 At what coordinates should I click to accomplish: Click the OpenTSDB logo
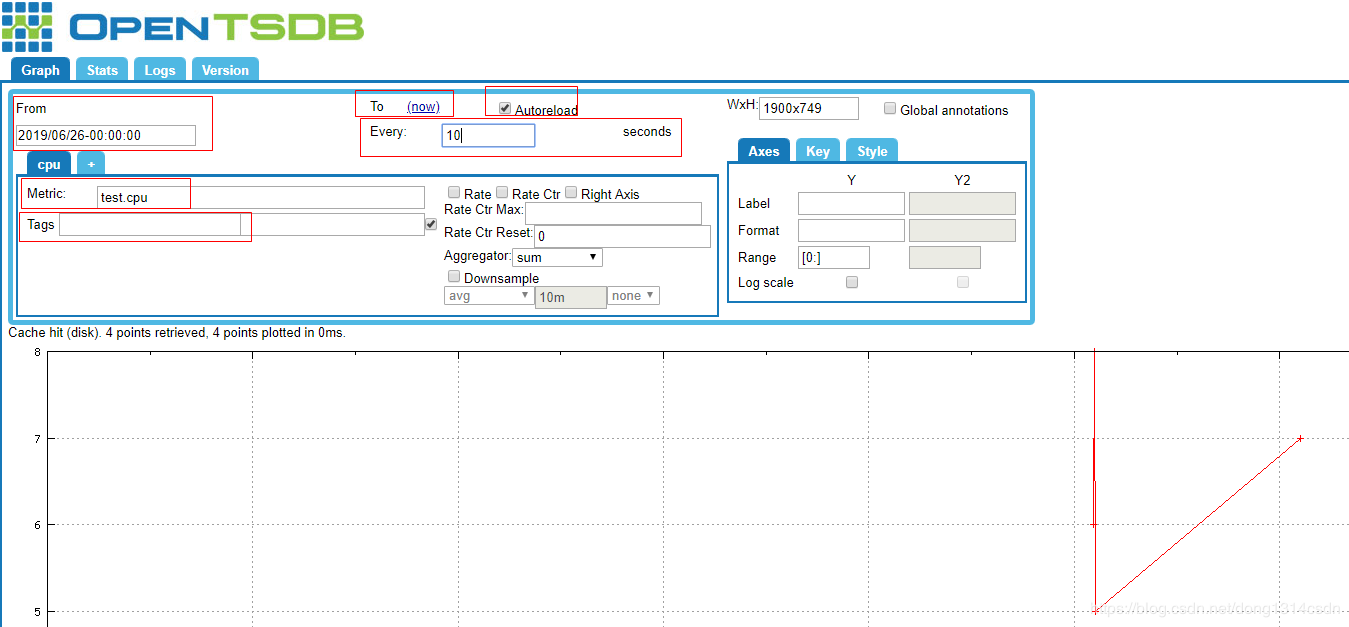click(x=183, y=27)
